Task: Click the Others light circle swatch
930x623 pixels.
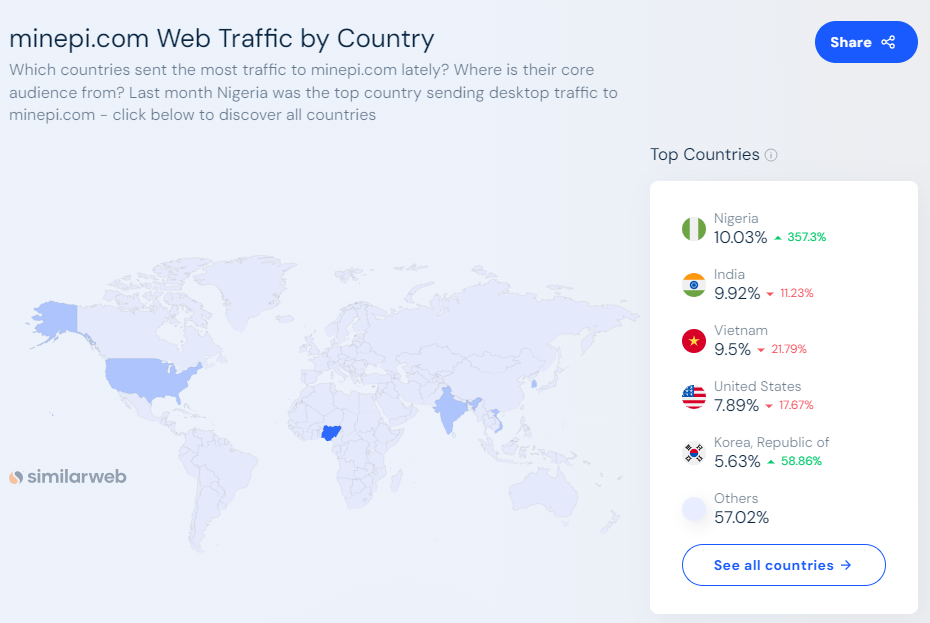Action: click(x=694, y=509)
